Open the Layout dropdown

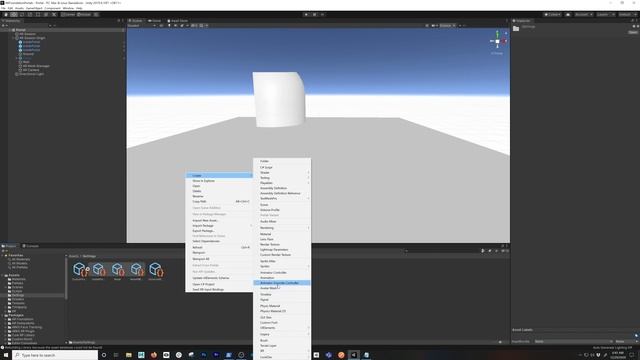click(627, 14)
